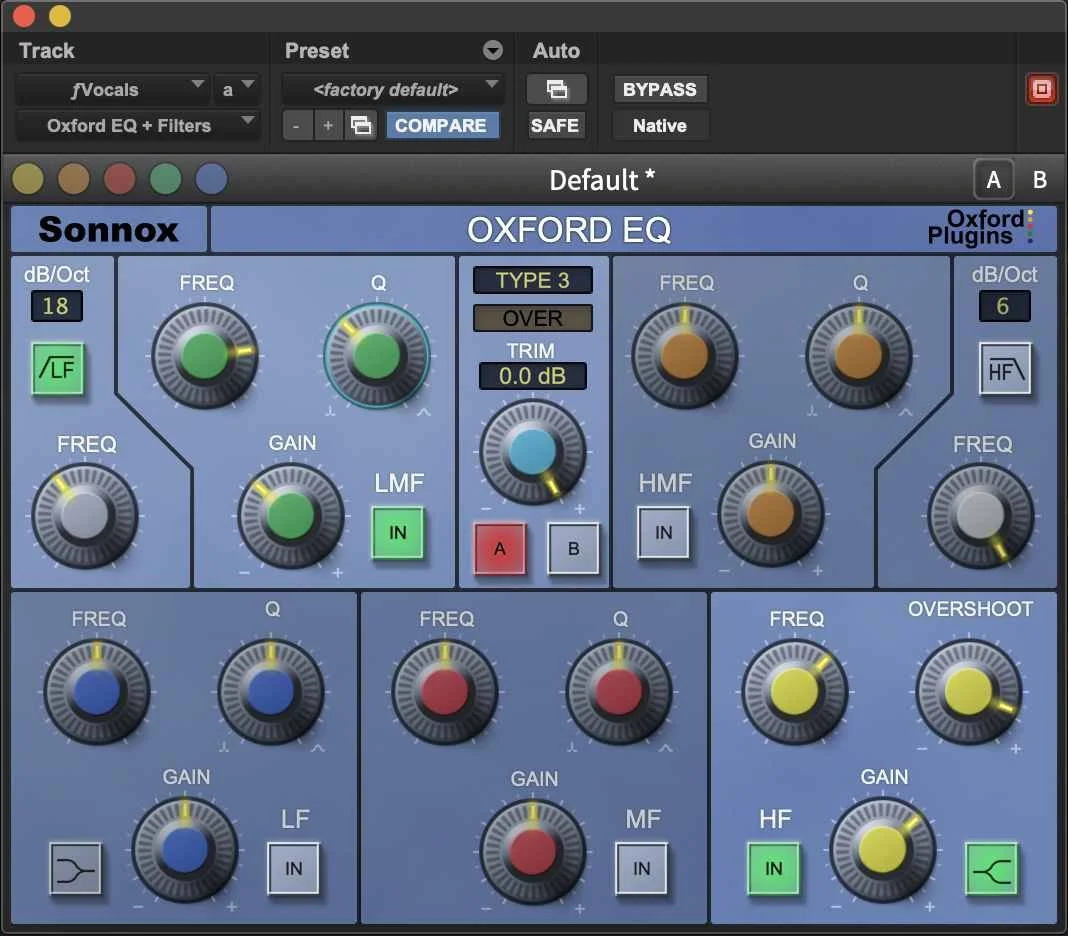The width and height of the screenshot is (1068, 936).
Task: Open the factory default preset dropdown
Action: point(393,89)
